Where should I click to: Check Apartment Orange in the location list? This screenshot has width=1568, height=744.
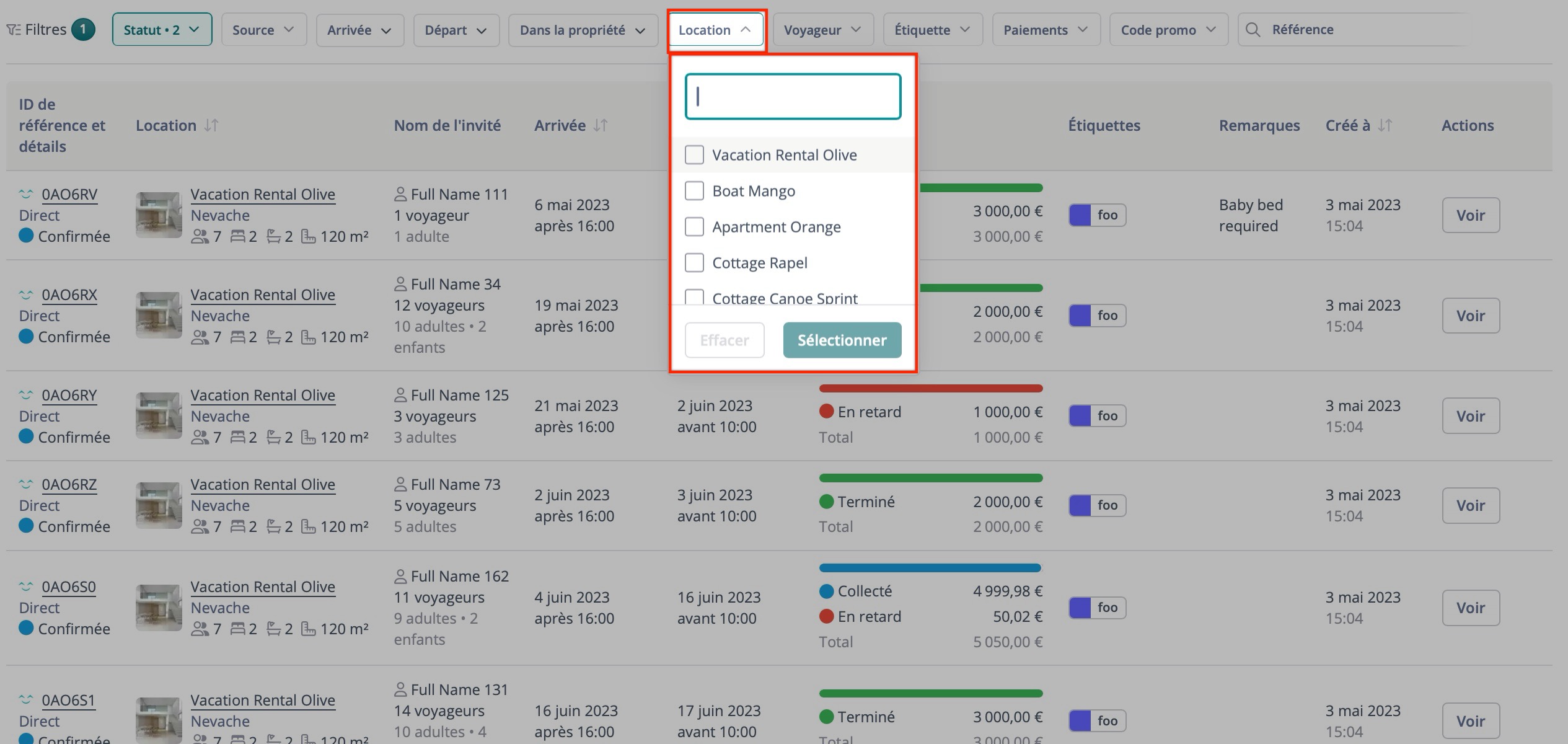pyautogui.click(x=694, y=226)
